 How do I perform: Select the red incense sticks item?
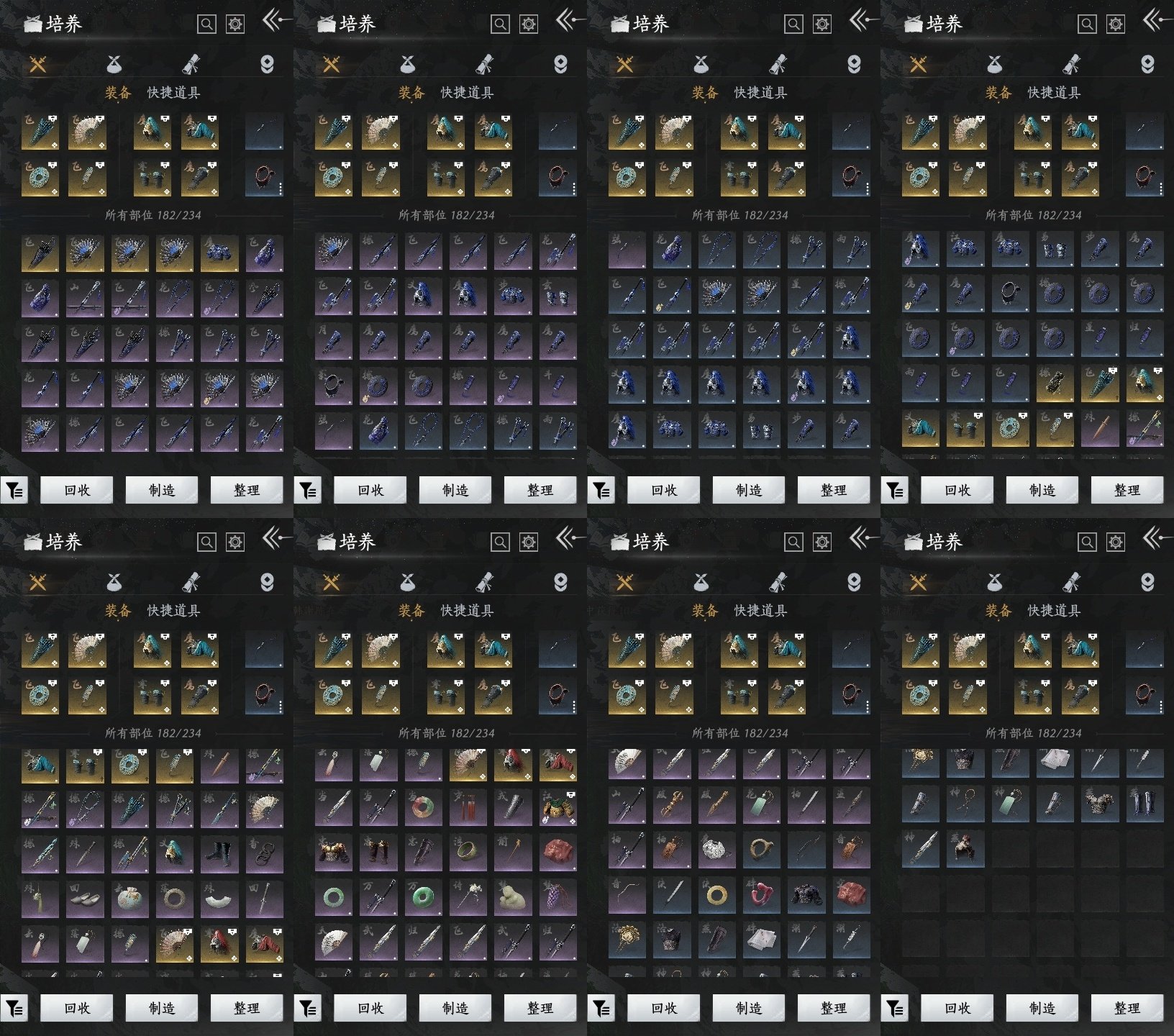[x=468, y=807]
